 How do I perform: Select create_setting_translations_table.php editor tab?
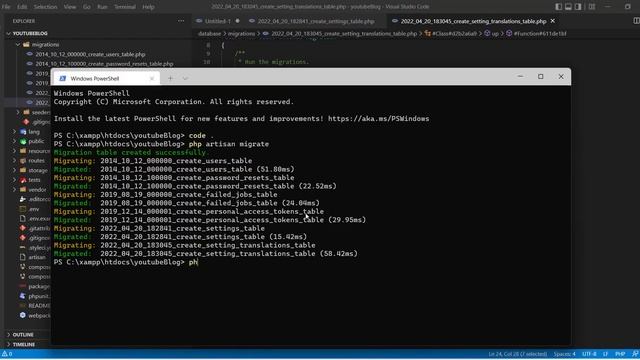[473, 21]
